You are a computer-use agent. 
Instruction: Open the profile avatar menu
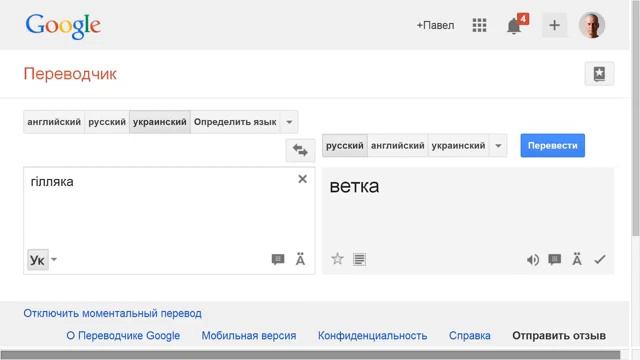pos(592,25)
